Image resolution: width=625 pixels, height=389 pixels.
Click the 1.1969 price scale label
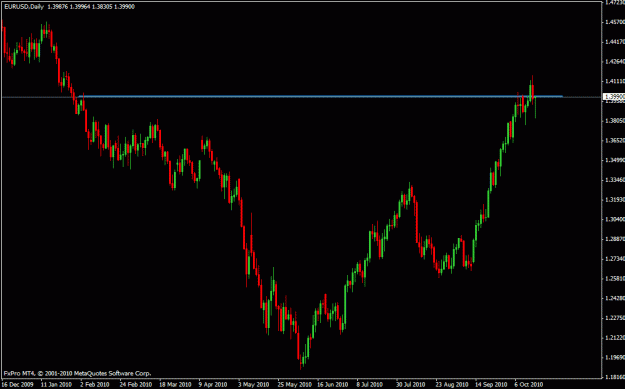click(615, 357)
